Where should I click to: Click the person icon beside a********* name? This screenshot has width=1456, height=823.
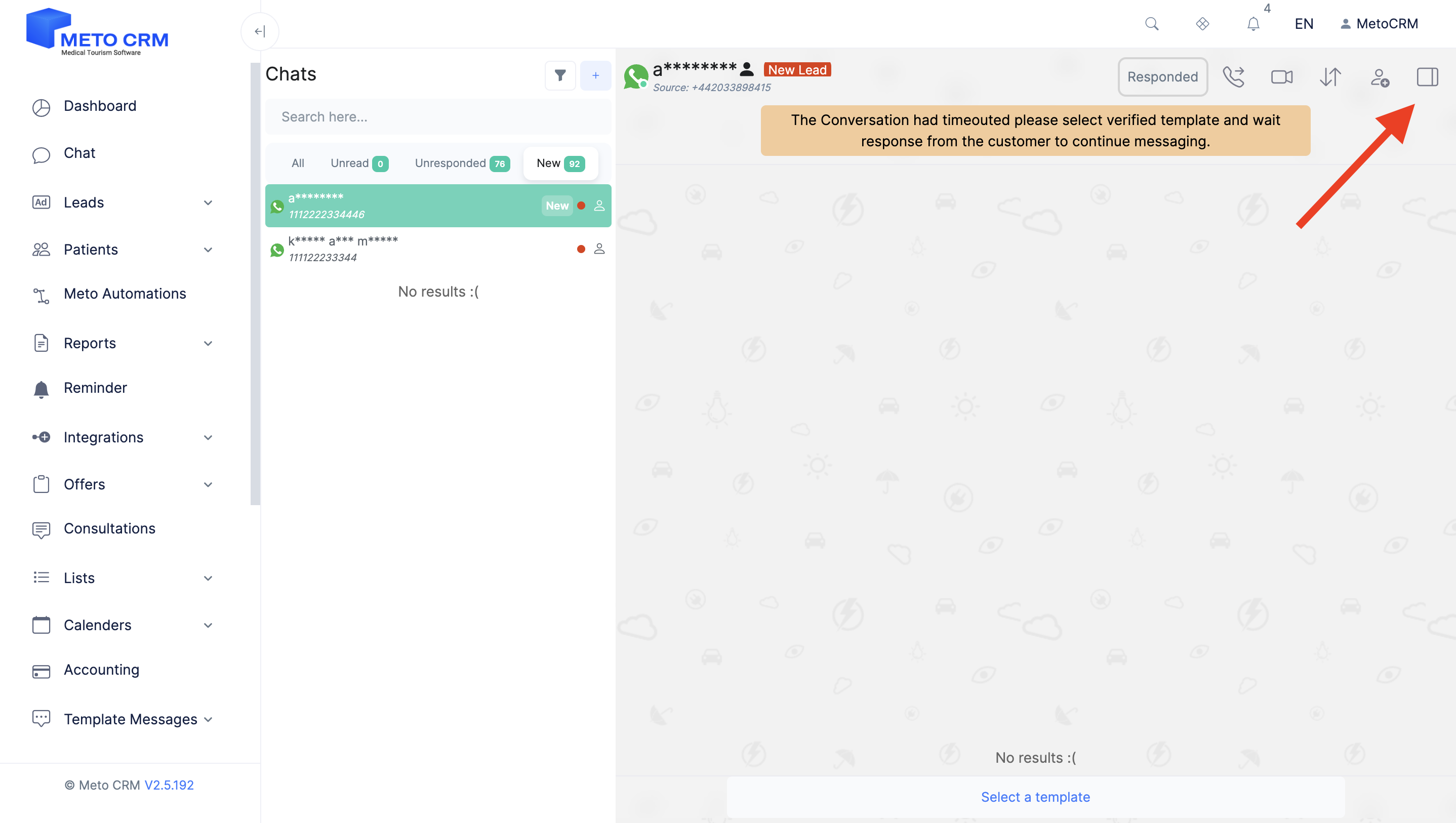(747, 69)
